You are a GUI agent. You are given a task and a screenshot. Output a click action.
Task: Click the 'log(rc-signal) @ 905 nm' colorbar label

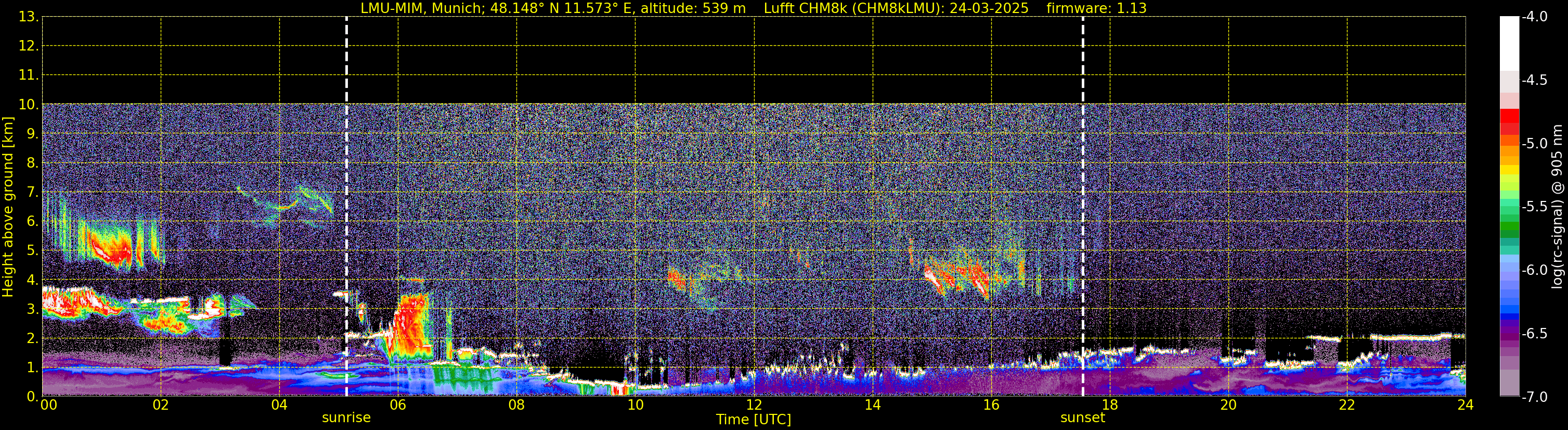click(x=1558, y=207)
